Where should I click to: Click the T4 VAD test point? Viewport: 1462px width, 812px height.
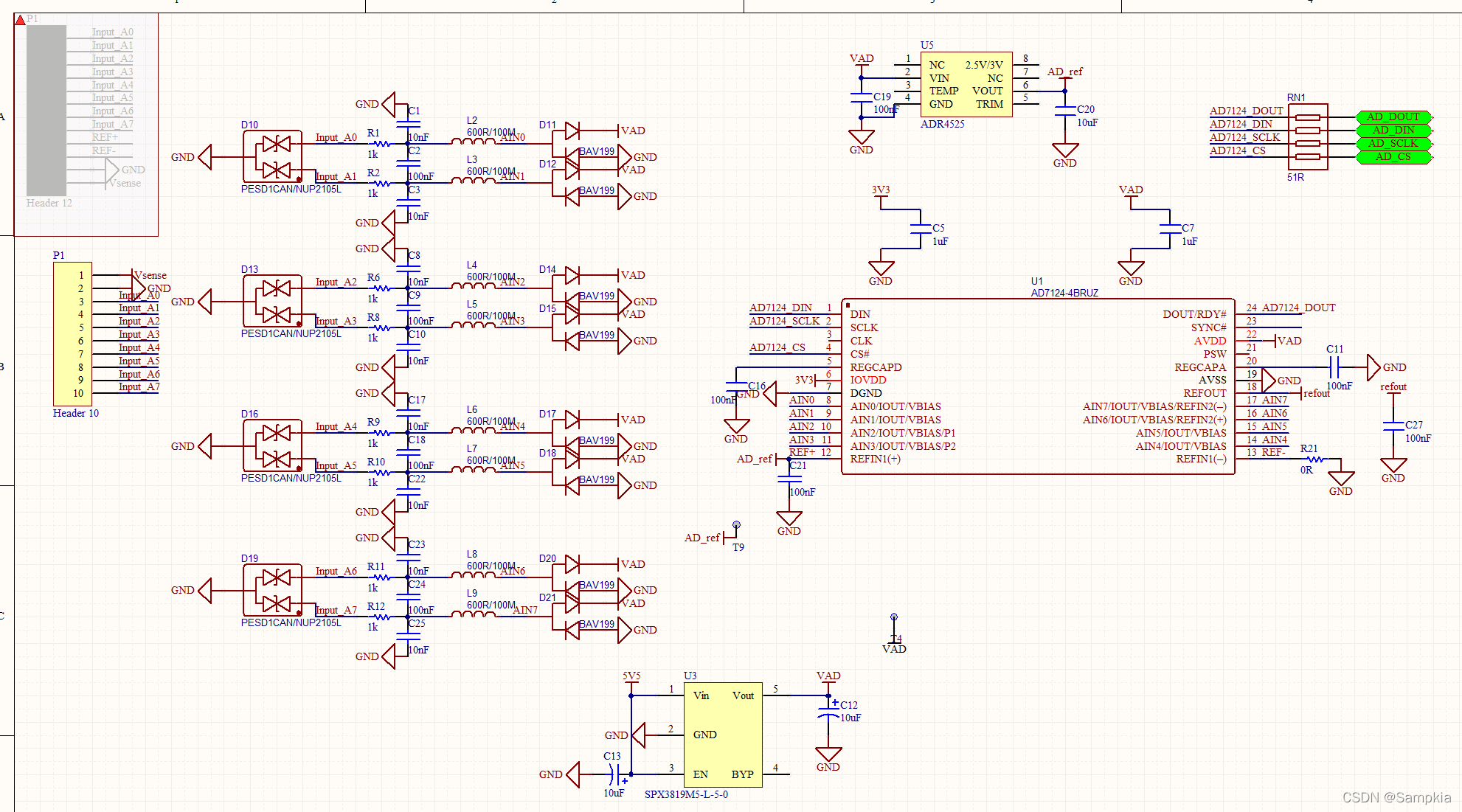(894, 617)
